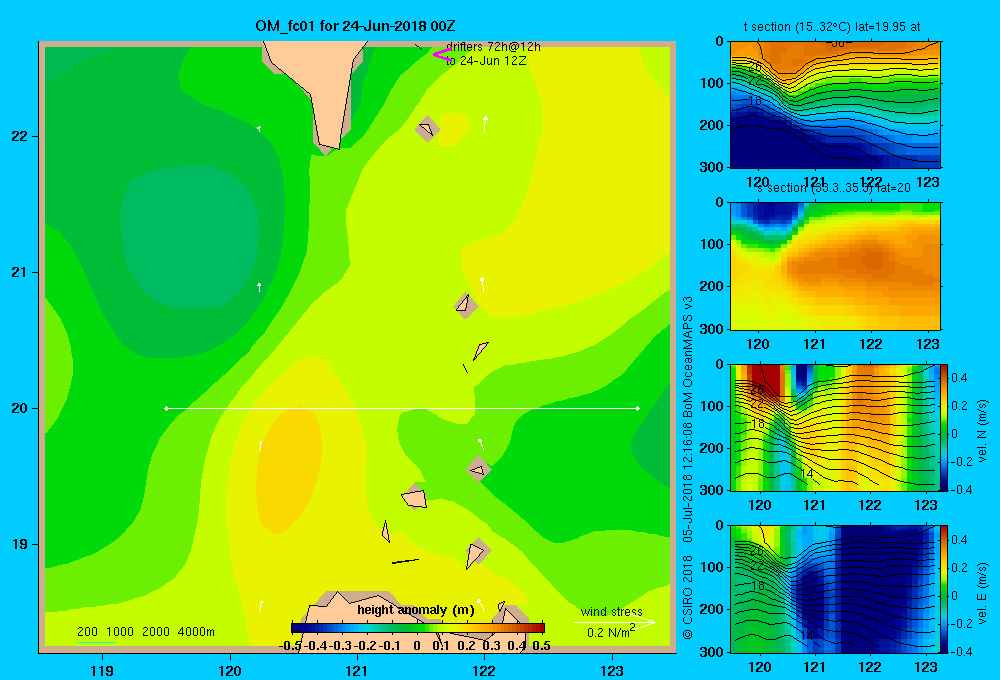Open the salinity section plot
Viewport: 1000px width, 680px height.
(835, 266)
